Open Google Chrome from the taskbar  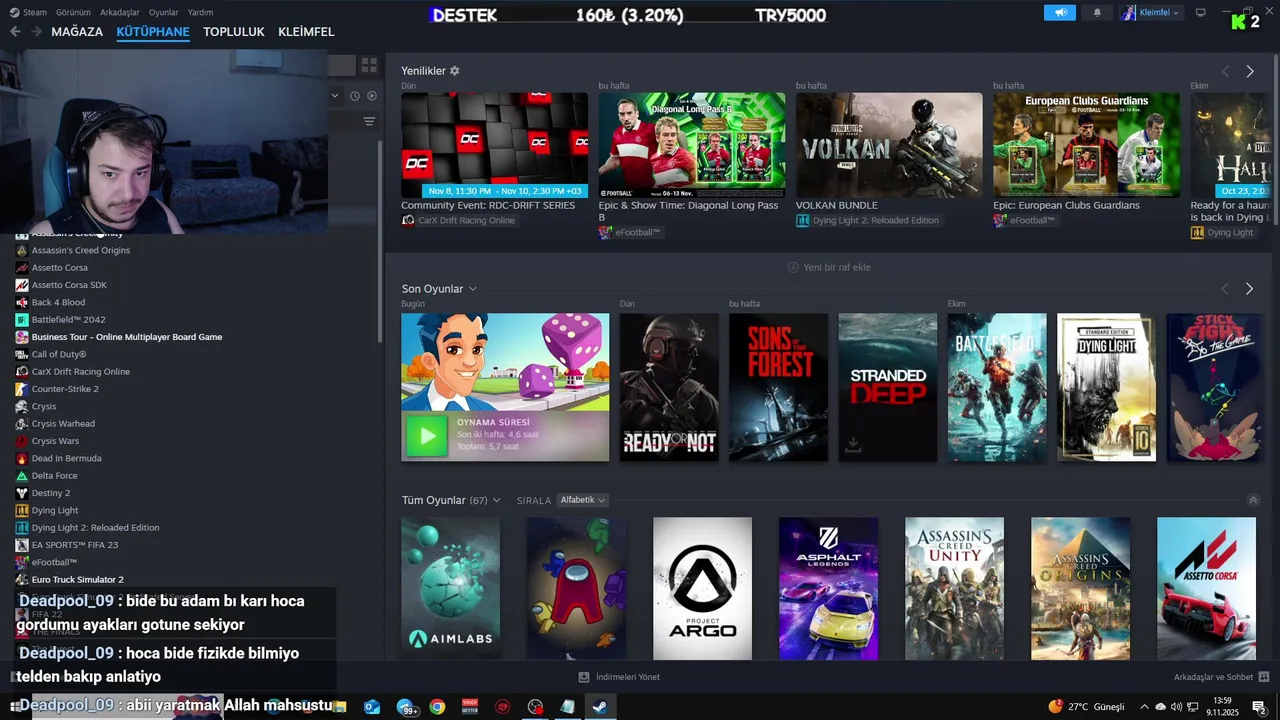(437, 707)
